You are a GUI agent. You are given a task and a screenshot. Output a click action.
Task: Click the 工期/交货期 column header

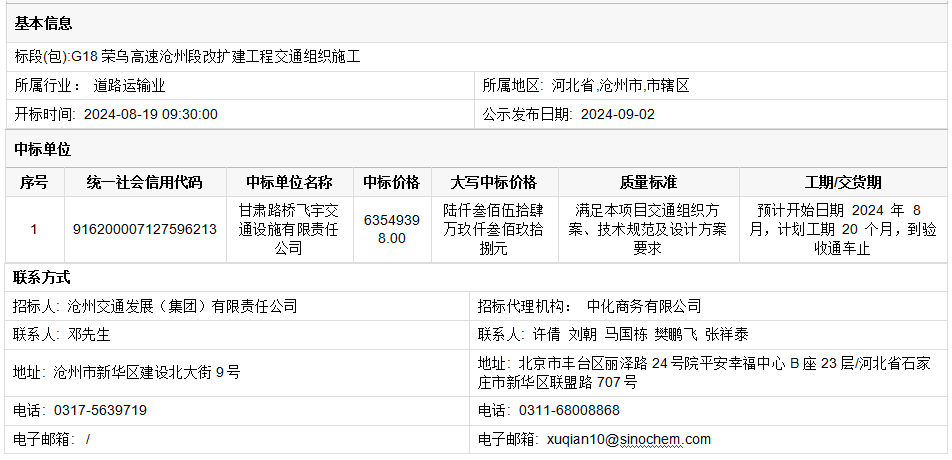[x=843, y=182]
